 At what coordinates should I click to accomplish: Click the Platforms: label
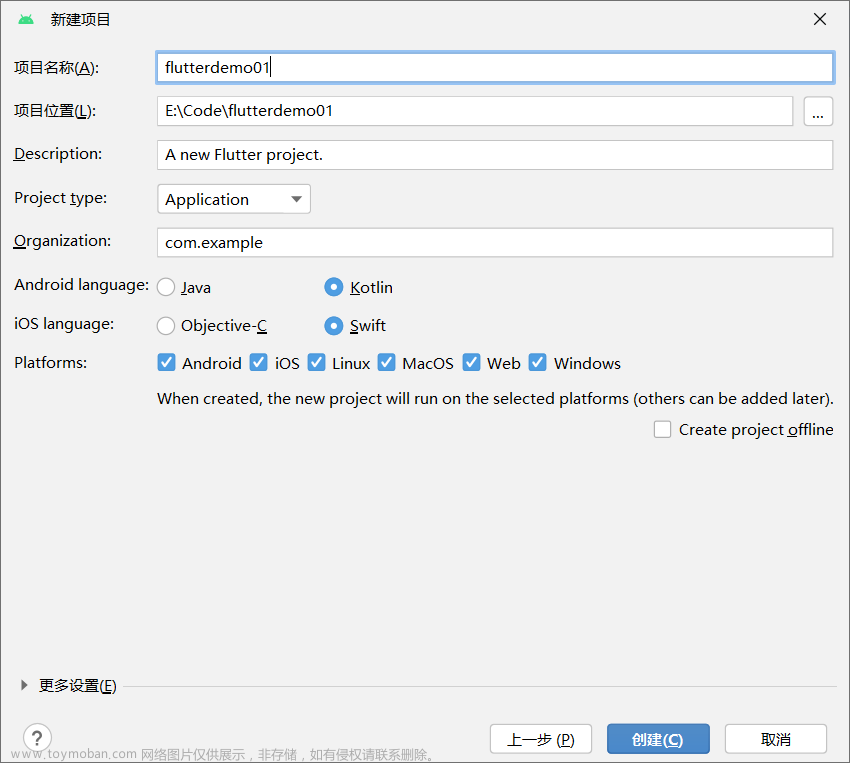pos(50,363)
